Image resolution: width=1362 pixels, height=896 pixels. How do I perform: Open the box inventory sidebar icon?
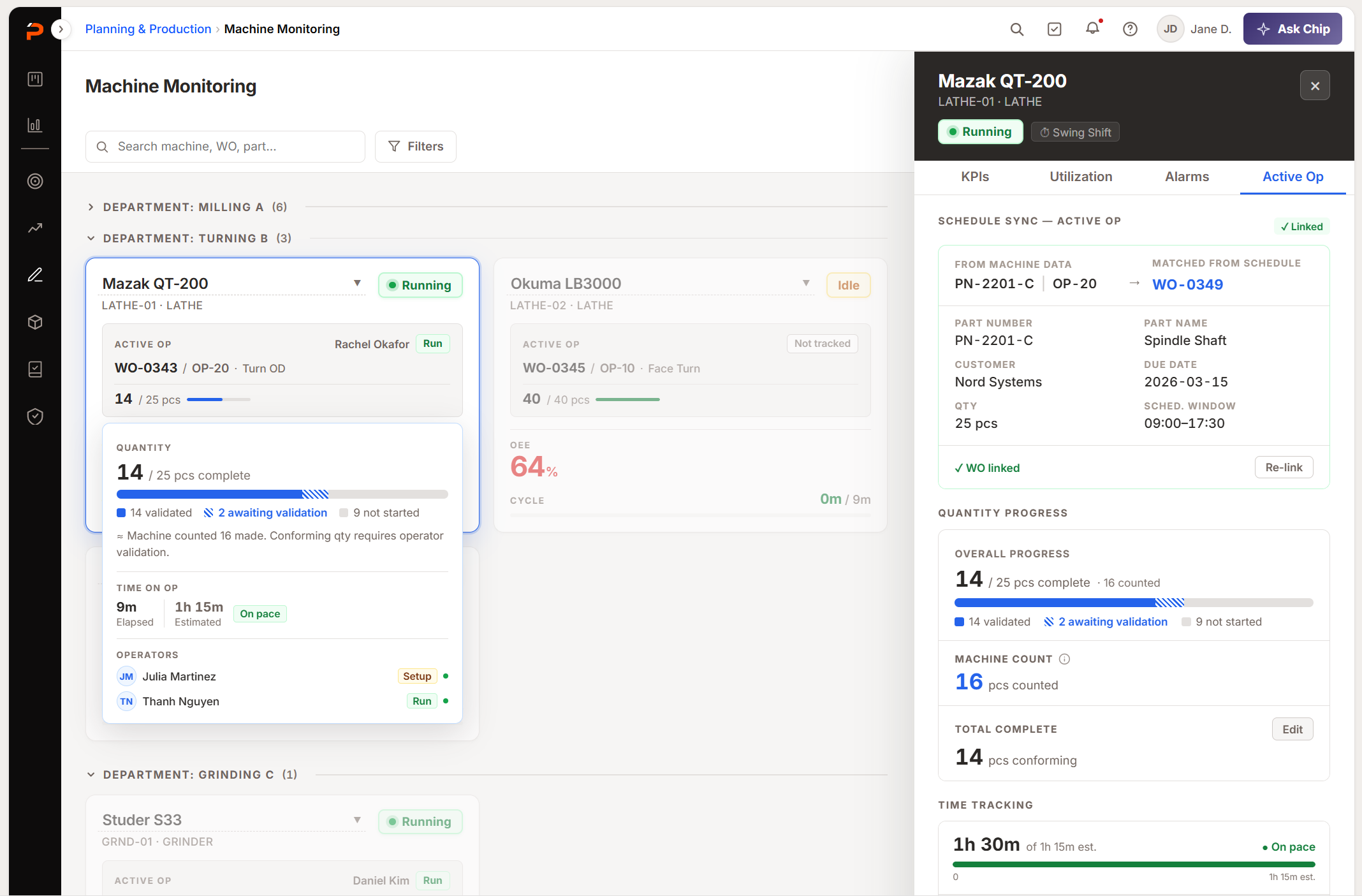[35, 322]
